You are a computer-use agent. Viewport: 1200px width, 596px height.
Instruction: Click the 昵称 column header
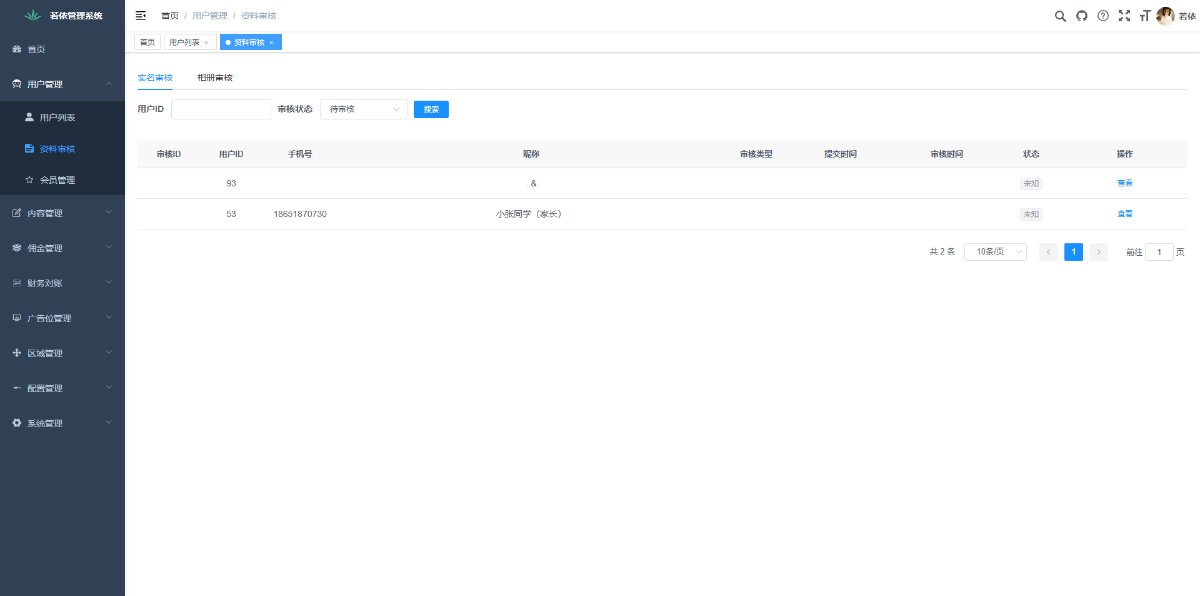click(530, 154)
